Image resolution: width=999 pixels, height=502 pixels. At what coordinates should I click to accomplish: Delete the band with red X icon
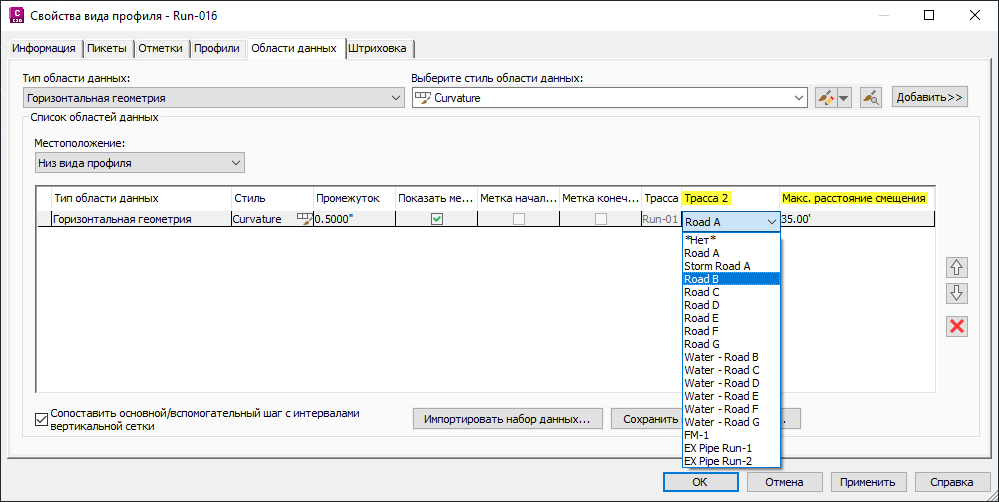pos(956,326)
